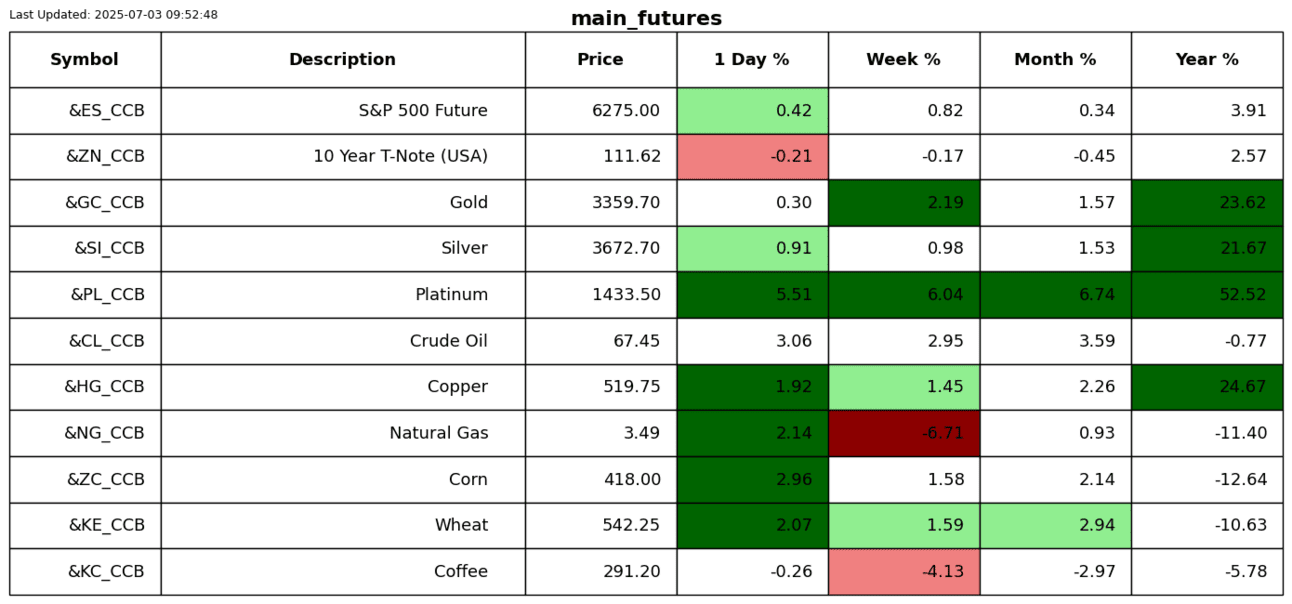Image resolution: width=1292 pixels, height=604 pixels.
Task: Click the Symbol column header
Action: point(85,60)
